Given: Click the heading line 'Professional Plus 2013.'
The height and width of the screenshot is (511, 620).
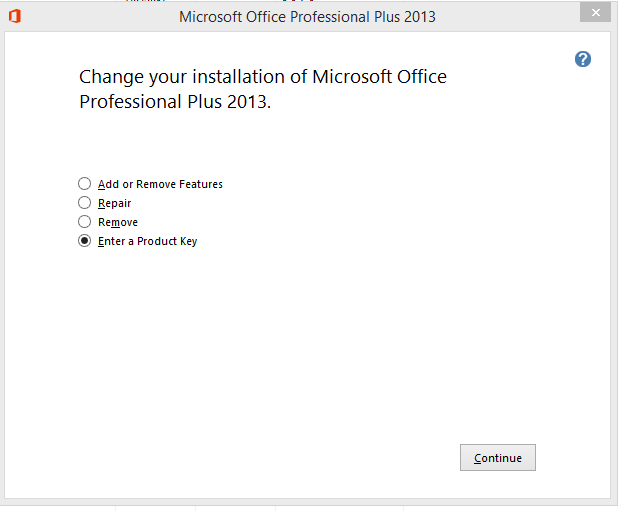Looking at the screenshot, I should 175,102.
